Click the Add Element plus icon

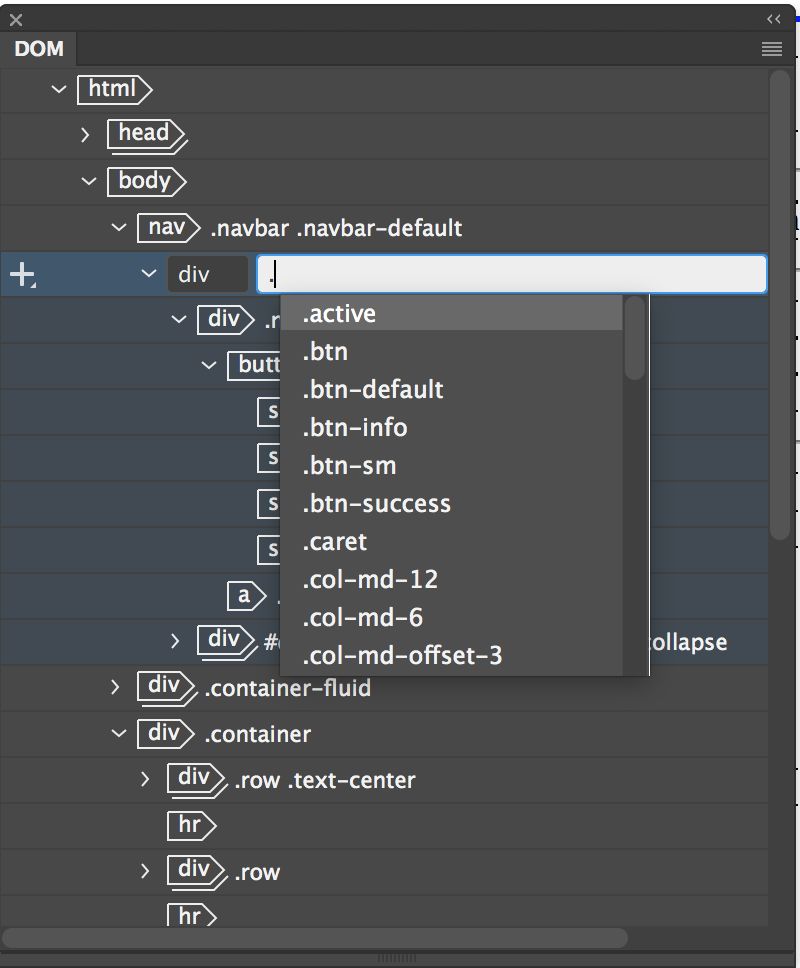click(22, 273)
